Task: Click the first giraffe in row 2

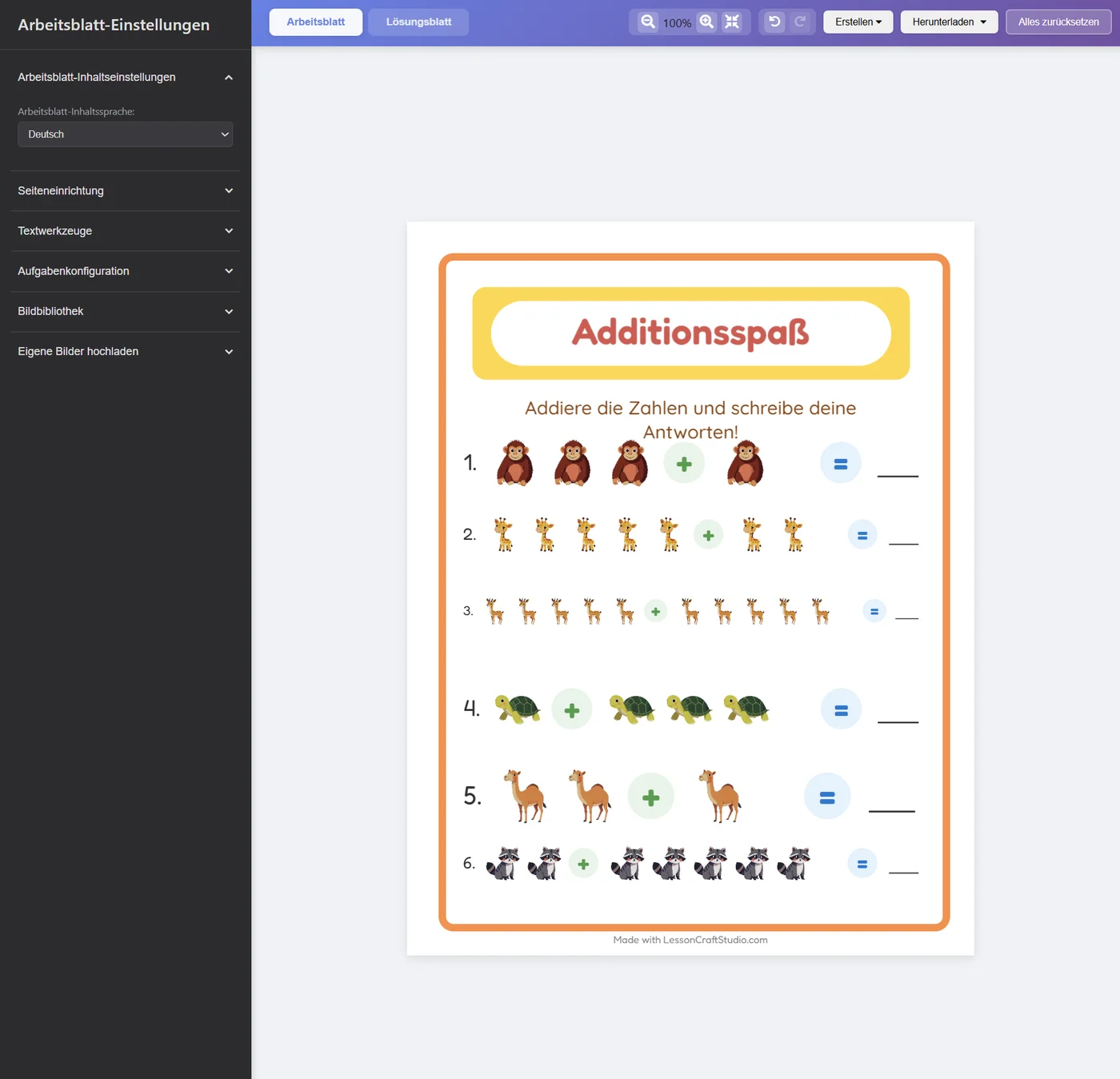Action: (504, 534)
